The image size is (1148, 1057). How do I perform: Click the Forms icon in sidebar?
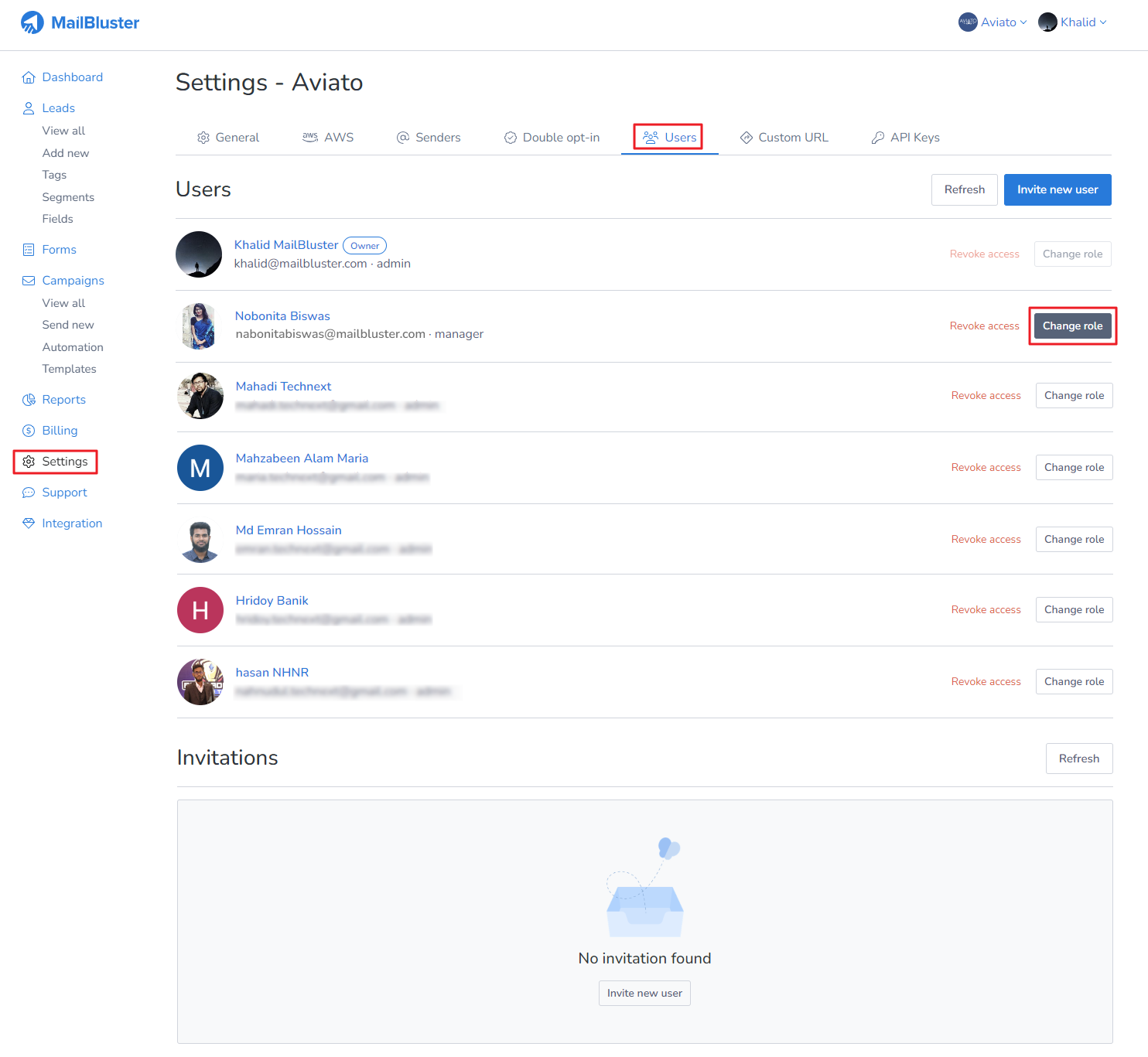click(29, 250)
